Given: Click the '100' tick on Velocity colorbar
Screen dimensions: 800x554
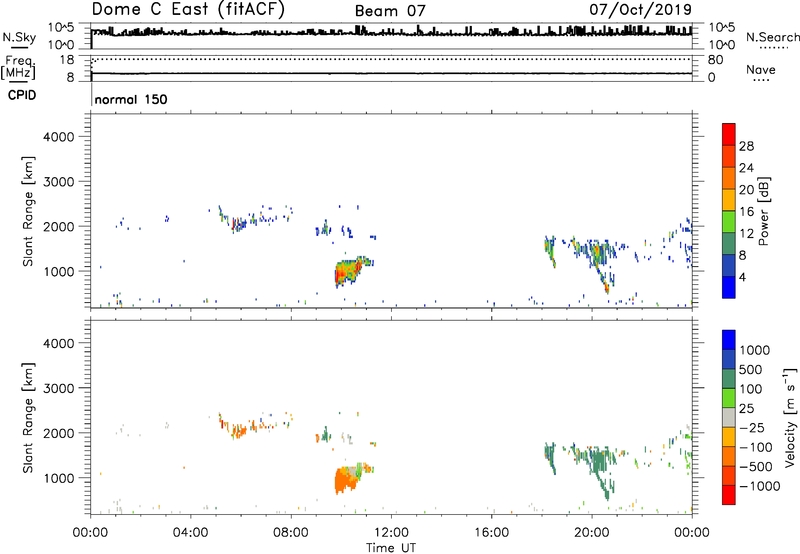Looking at the screenshot, I should coord(751,389).
